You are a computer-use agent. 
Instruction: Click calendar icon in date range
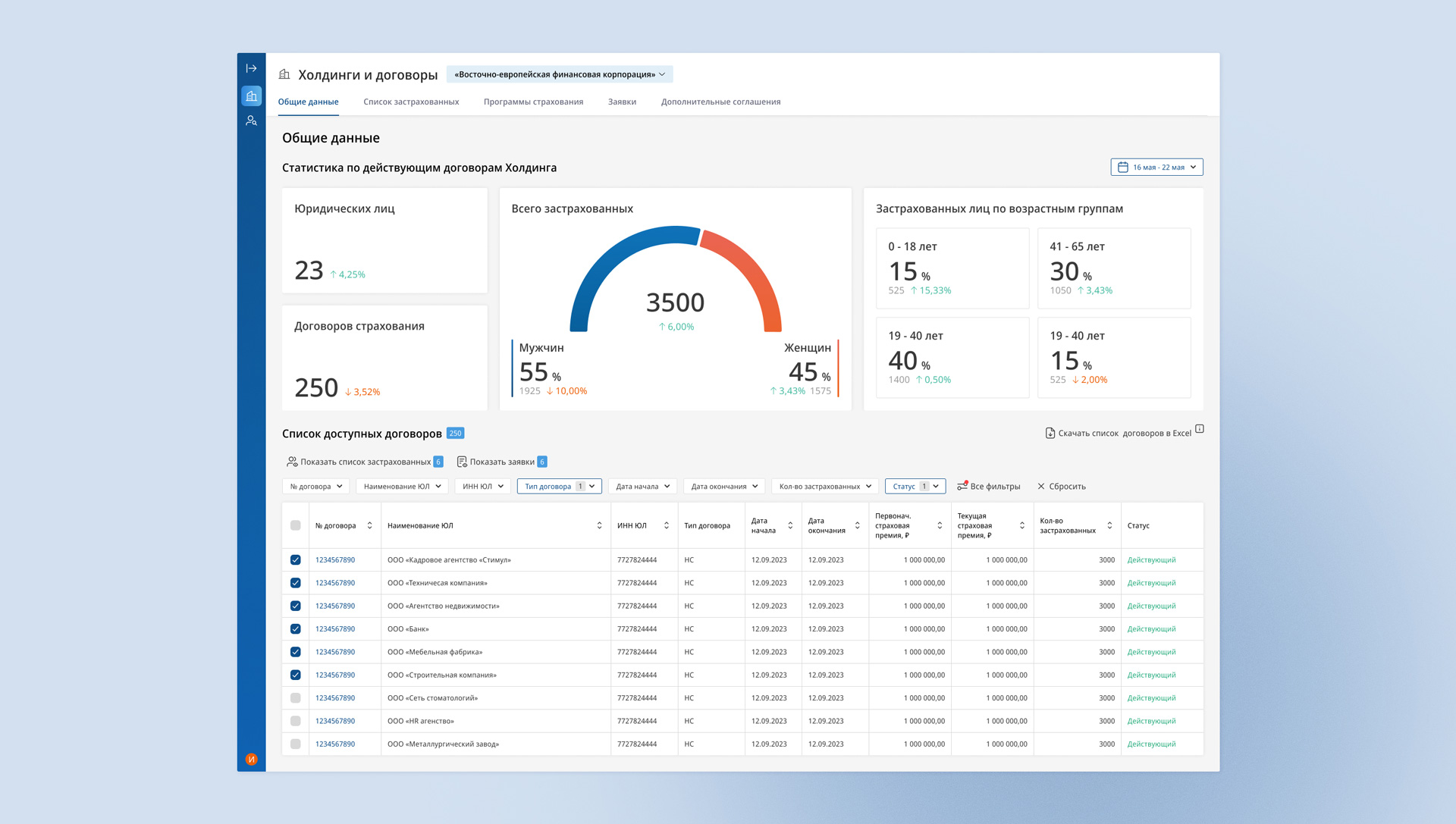pyautogui.click(x=1122, y=167)
